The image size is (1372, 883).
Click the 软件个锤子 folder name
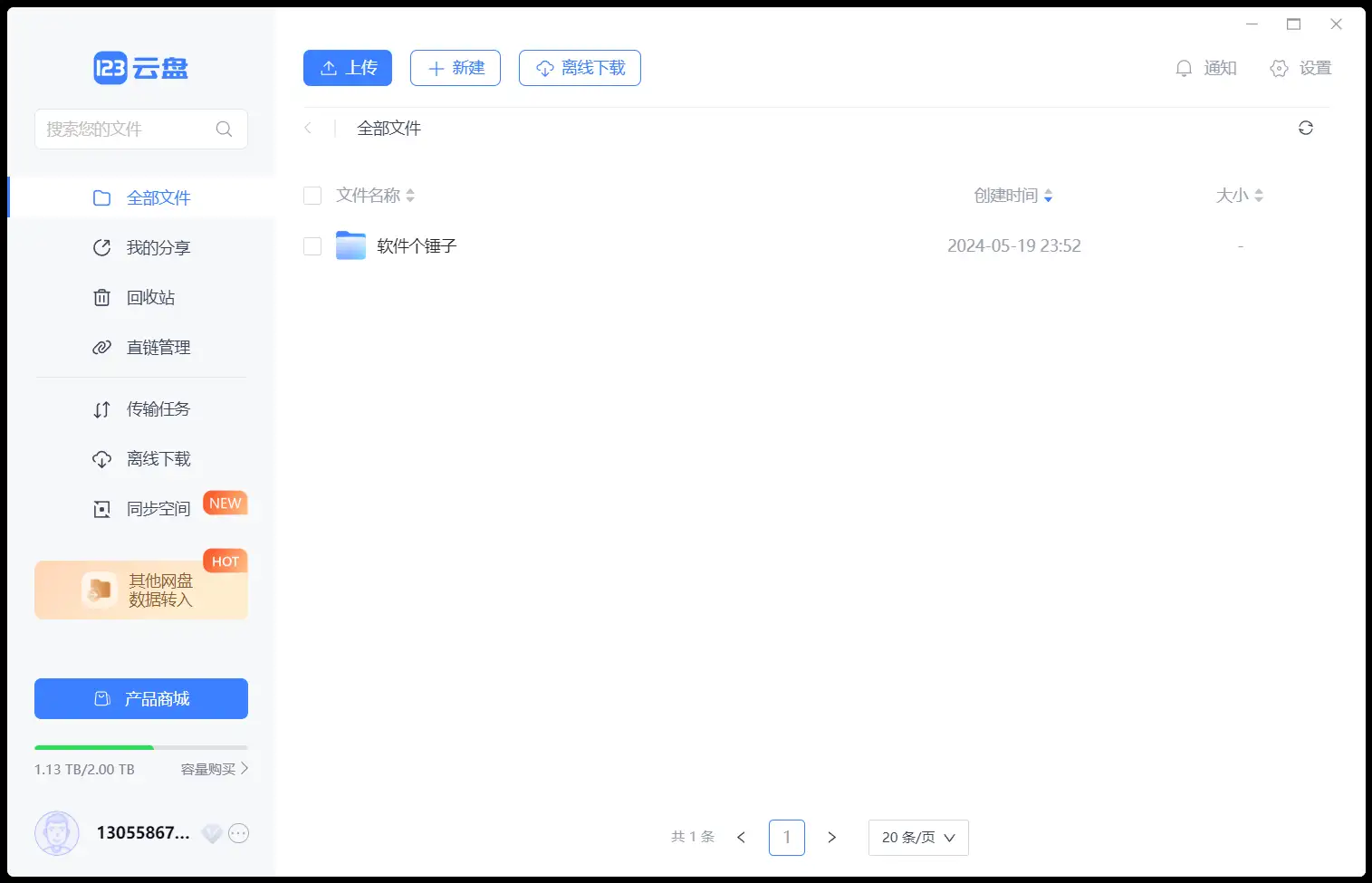tap(417, 245)
